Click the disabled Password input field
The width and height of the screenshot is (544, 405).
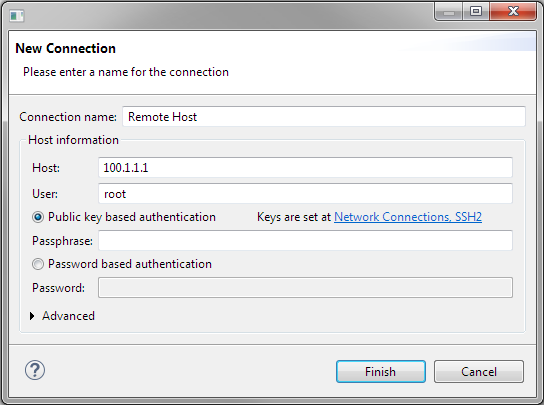pyautogui.click(x=305, y=287)
